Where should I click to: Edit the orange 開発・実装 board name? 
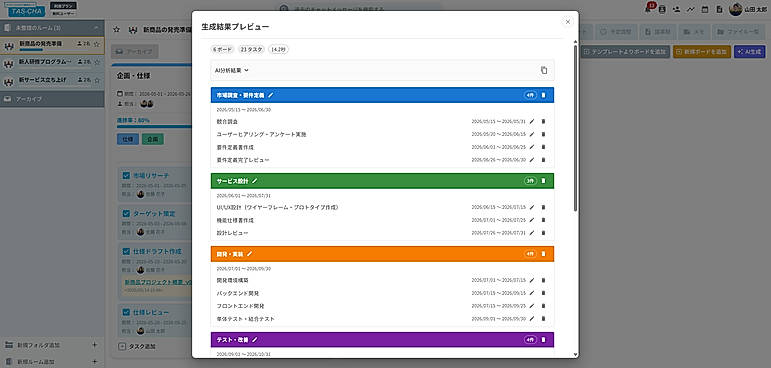pyautogui.click(x=249, y=254)
